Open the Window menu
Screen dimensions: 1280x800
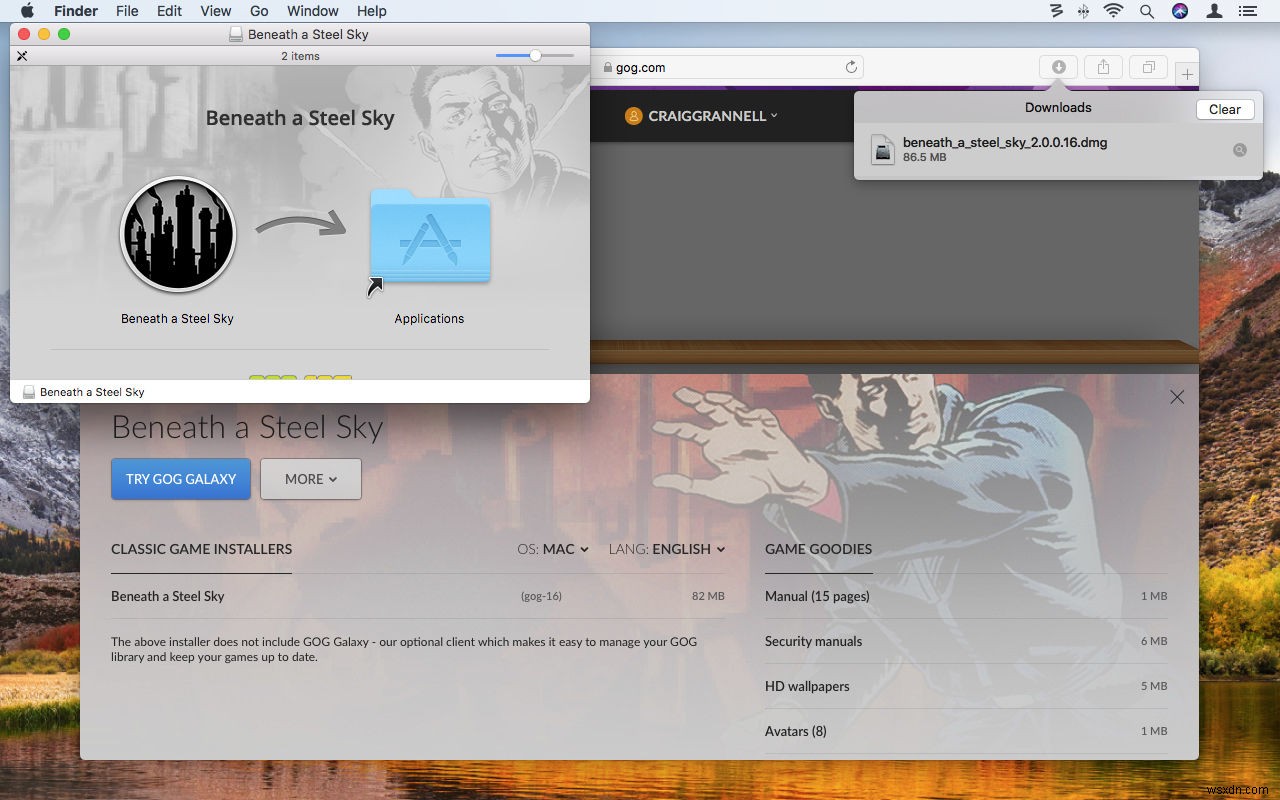click(x=312, y=11)
